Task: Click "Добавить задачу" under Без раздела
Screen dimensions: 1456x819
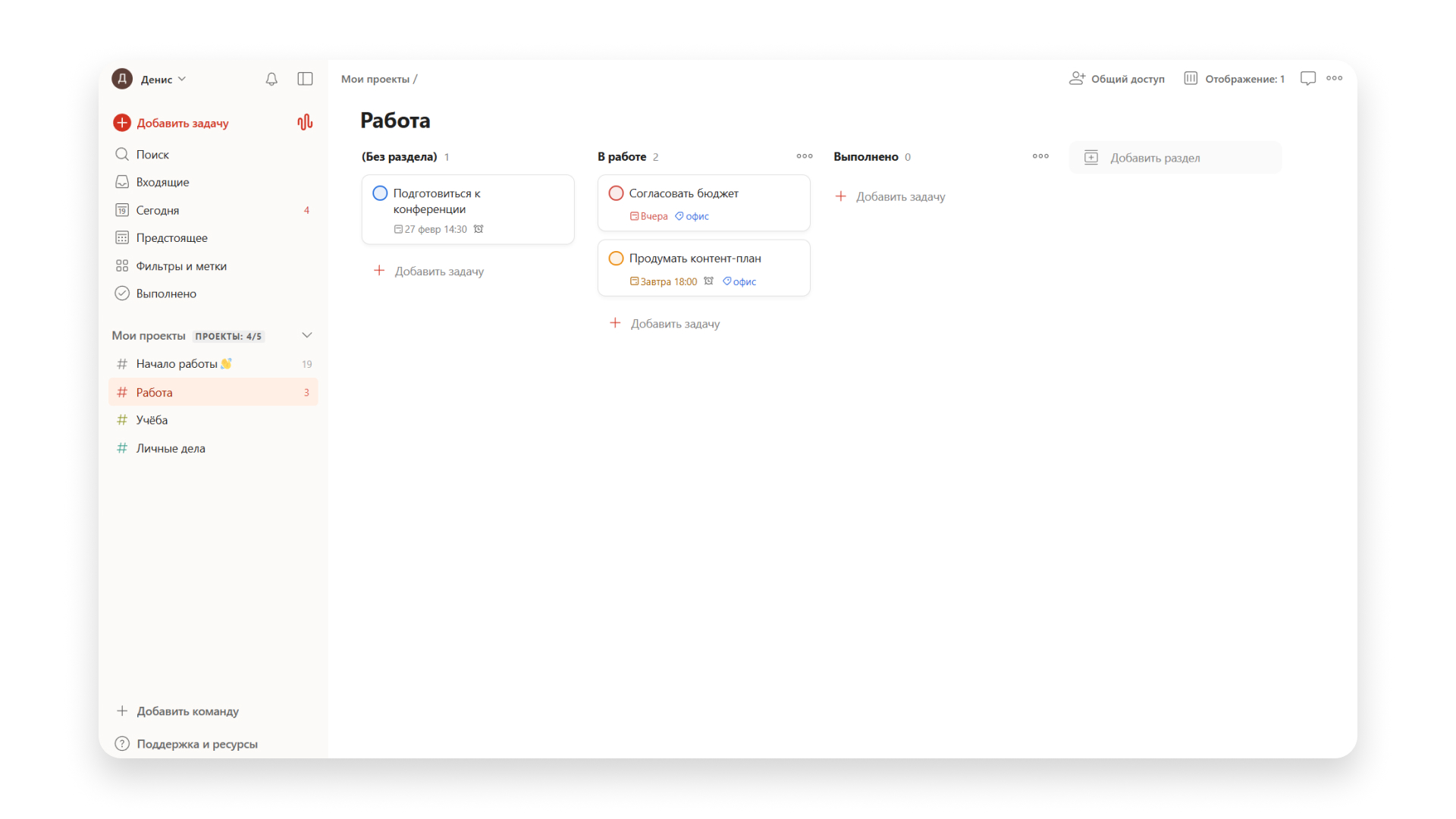Action: (428, 271)
